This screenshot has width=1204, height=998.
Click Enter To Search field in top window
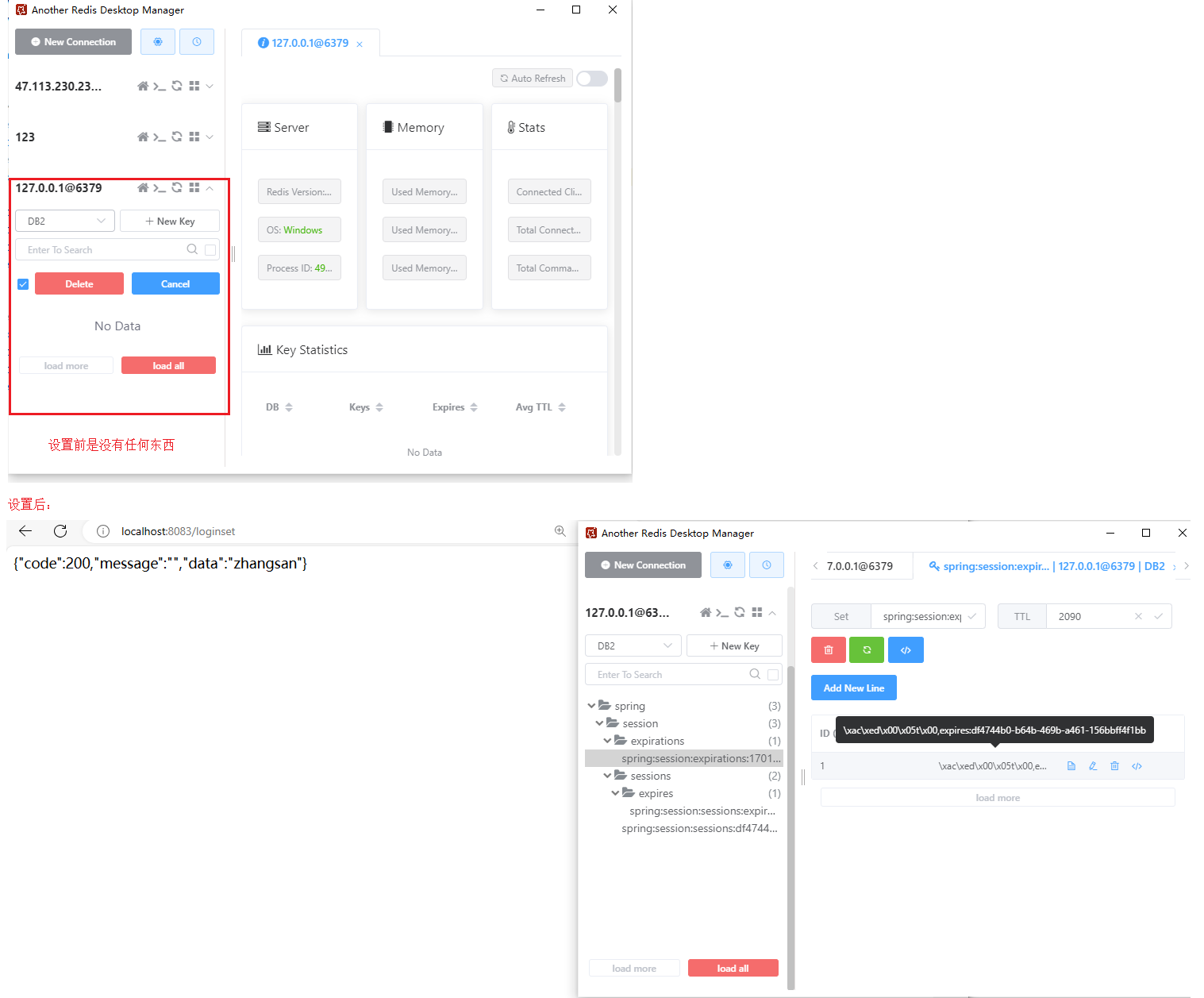103,249
